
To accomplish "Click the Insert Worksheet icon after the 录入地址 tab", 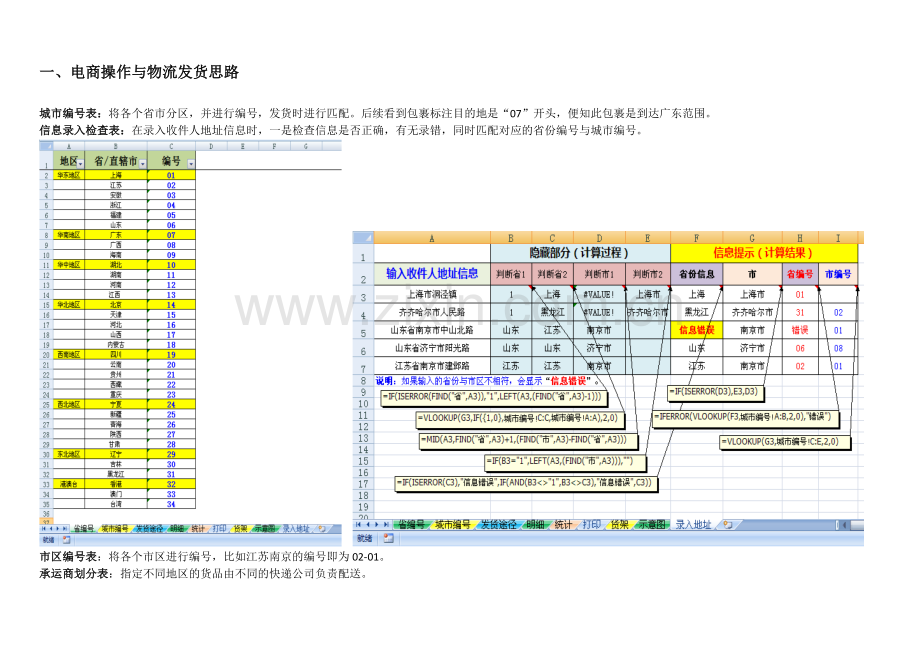I will (x=727, y=526).
